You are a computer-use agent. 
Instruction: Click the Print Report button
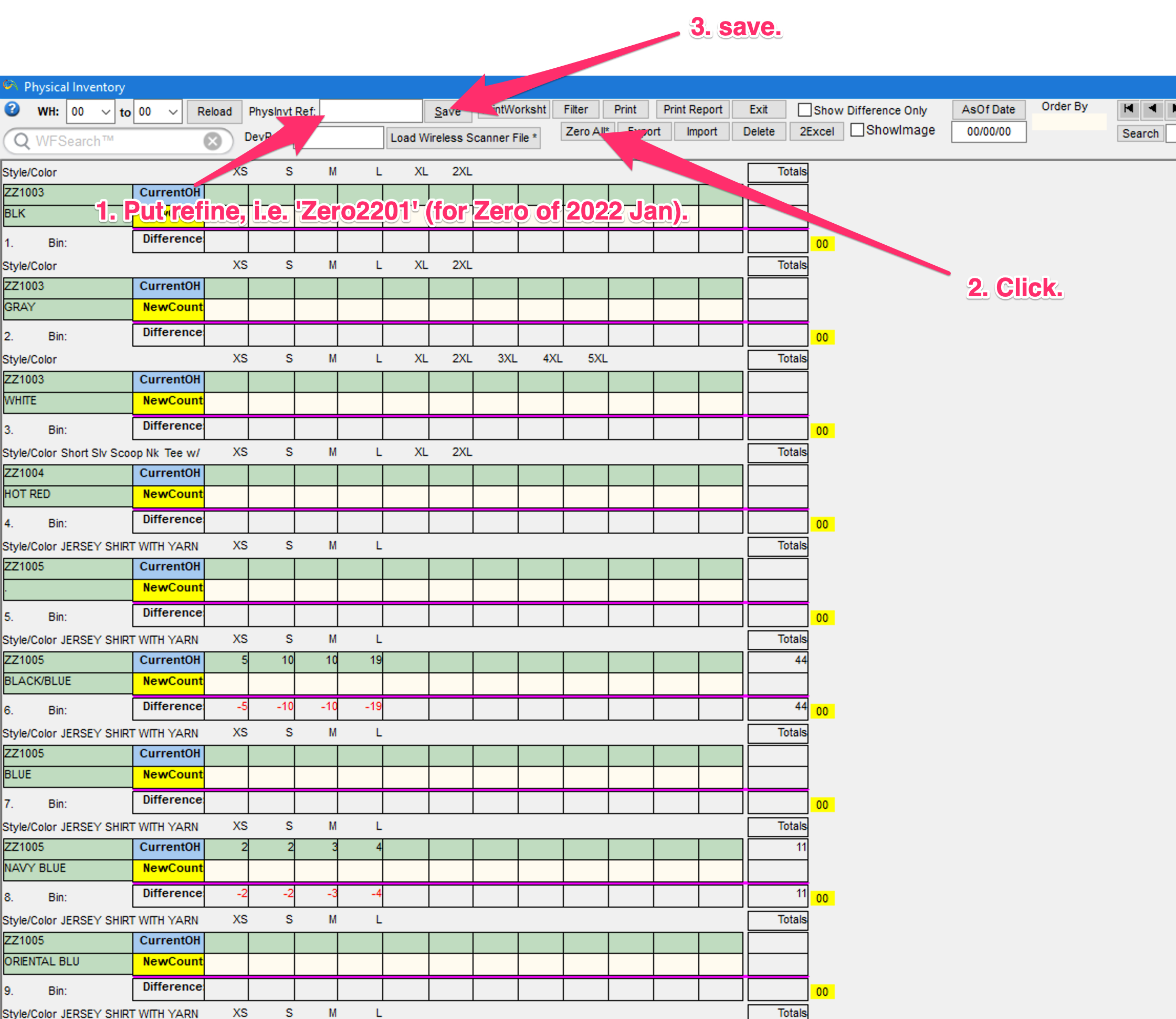[692, 109]
